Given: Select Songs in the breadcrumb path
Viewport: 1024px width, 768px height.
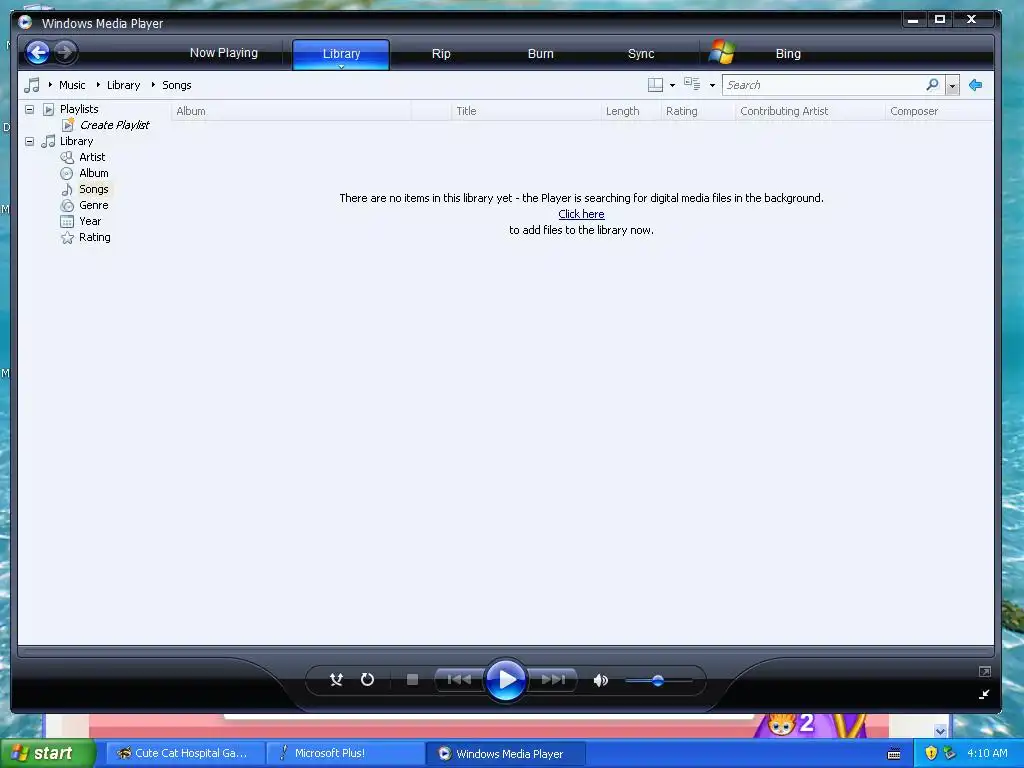Looking at the screenshot, I should click(176, 85).
